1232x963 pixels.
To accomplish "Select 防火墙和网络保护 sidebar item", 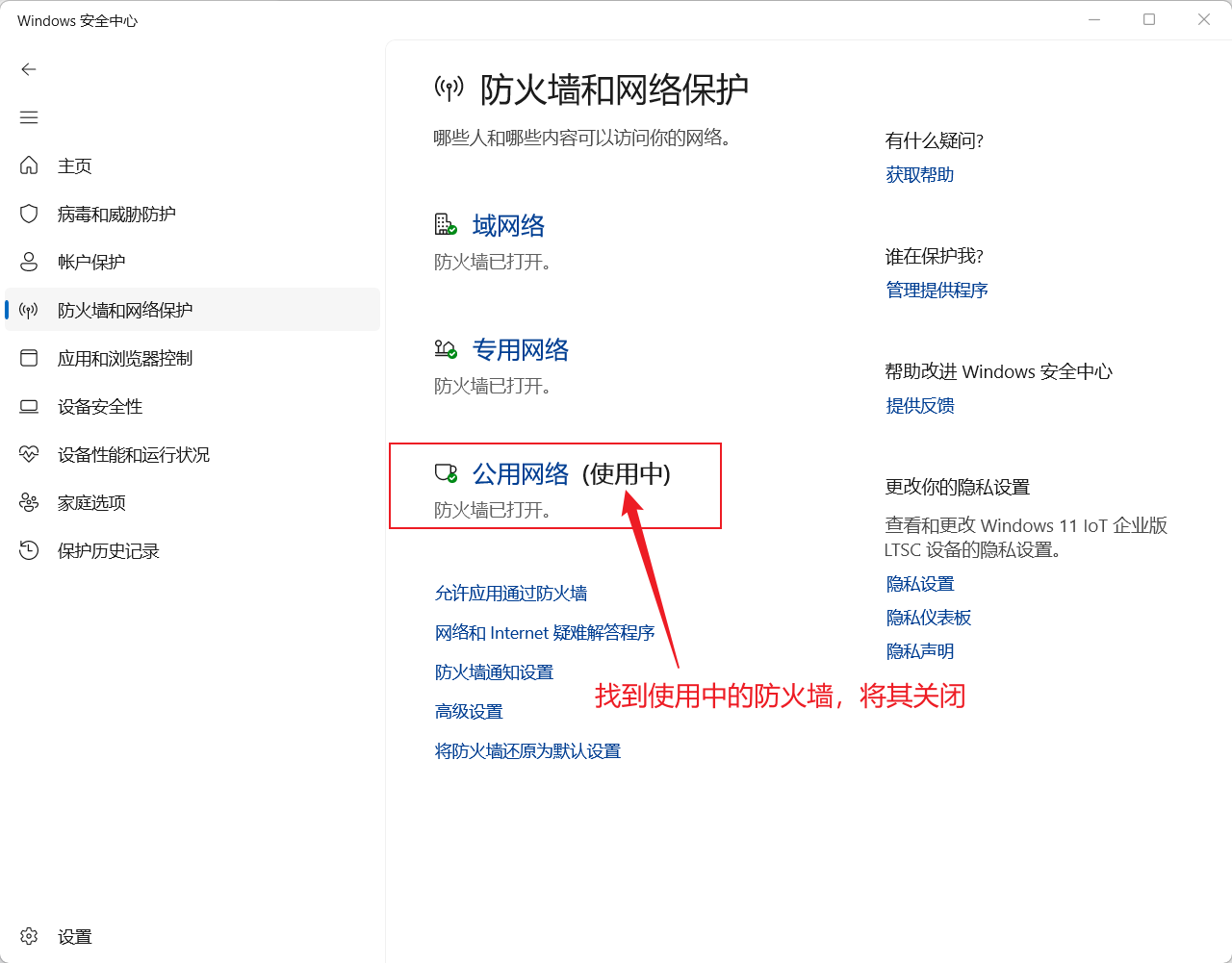I will pyautogui.click(x=192, y=310).
